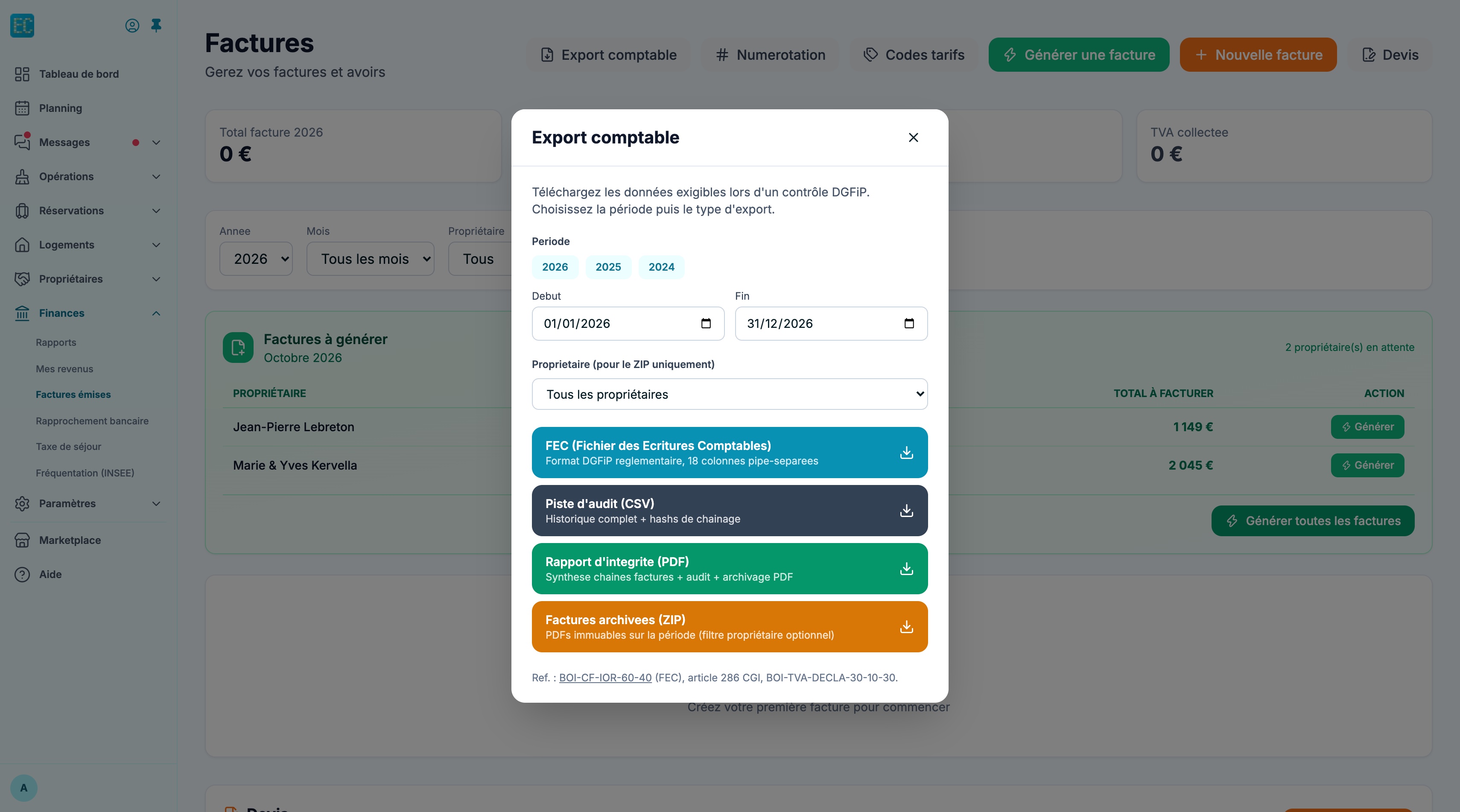Open Rapports in Finances submenu

pos(55,342)
